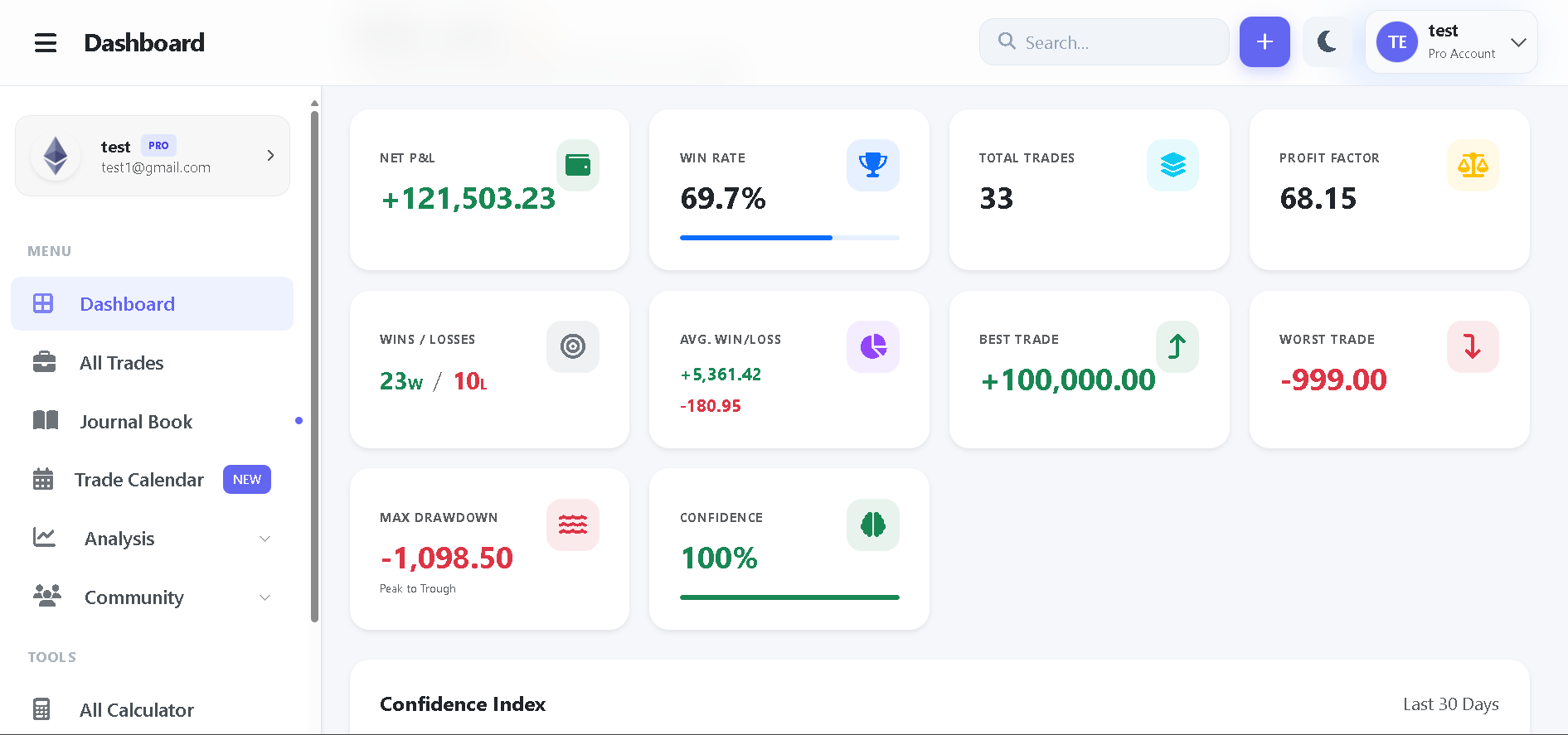Image resolution: width=1568 pixels, height=735 pixels.
Task: Select Dashboard in the sidebar menu
Action: pos(152,304)
